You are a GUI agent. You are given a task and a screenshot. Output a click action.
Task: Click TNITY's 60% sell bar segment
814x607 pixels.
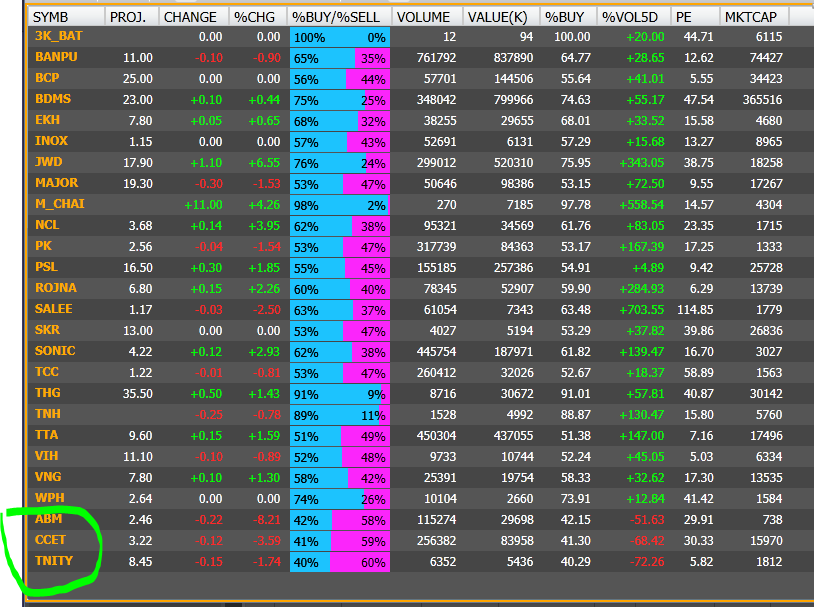pos(360,562)
